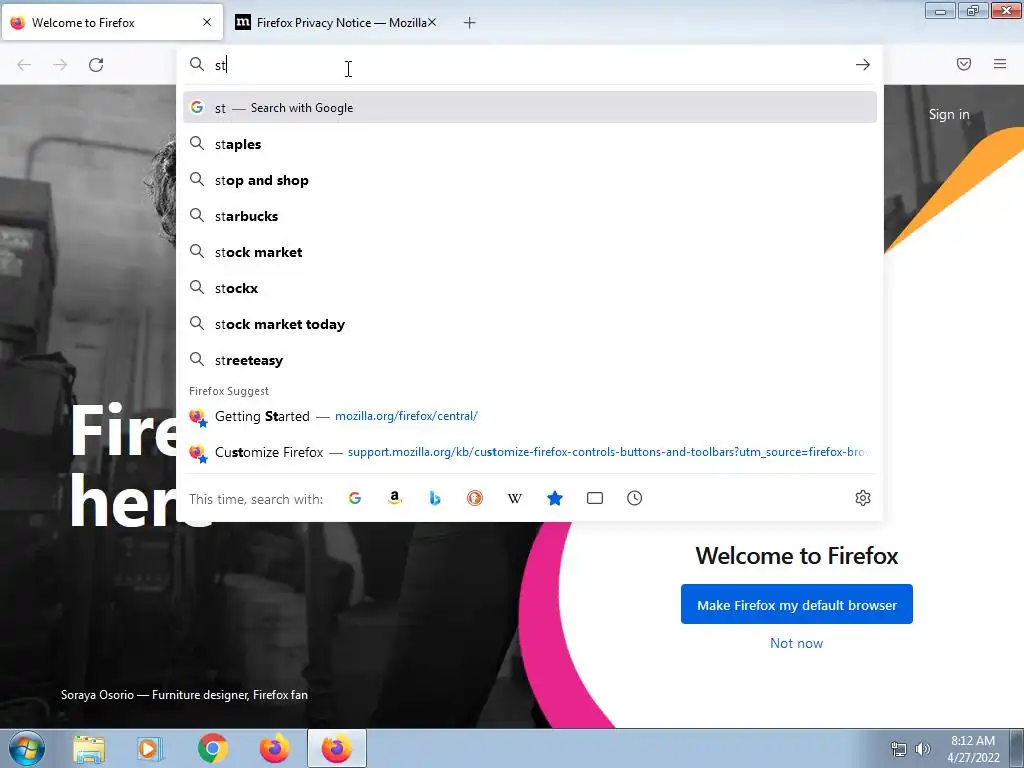This screenshot has width=1024, height=768.
Task: Click the active Firefox window taskbar button
Action: [337, 748]
